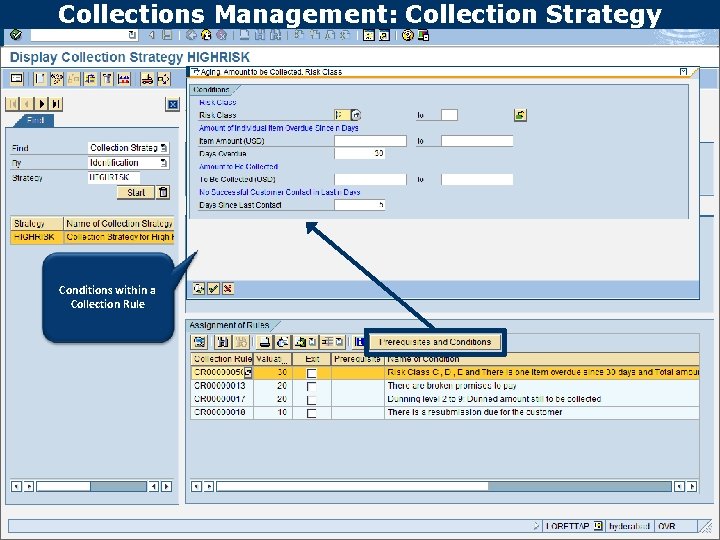This screenshot has width=720, height=540.
Task: Click the Days Since Last Contact field
Action: click(360, 205)
